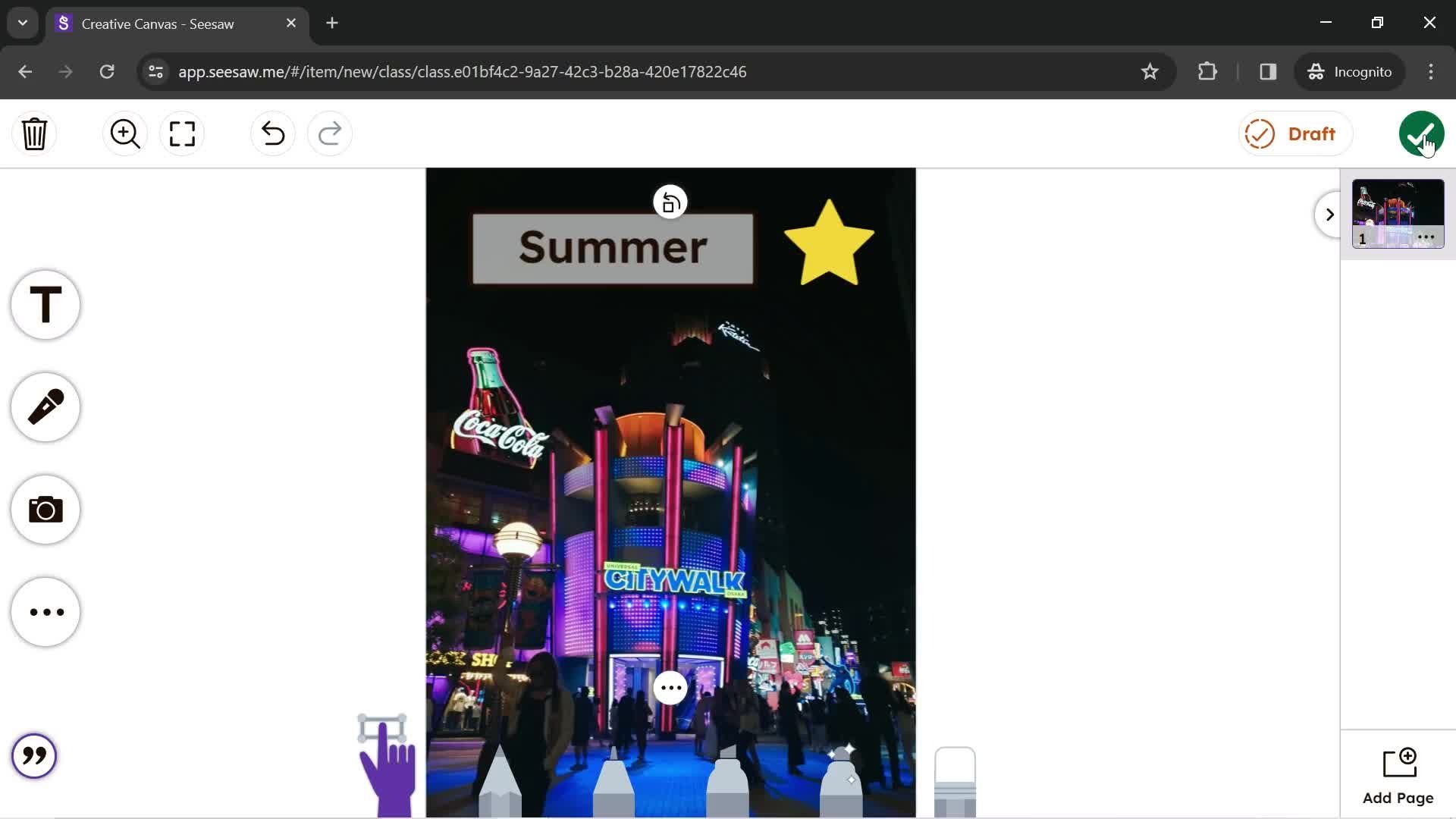Click the Redo button

pyautogui.click(x=330, y=134)
